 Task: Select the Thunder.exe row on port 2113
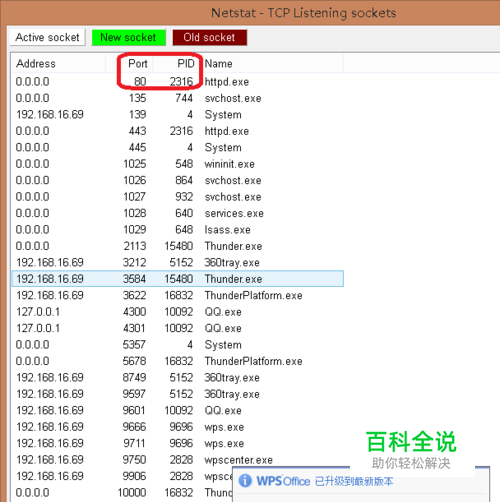point(178,246)
